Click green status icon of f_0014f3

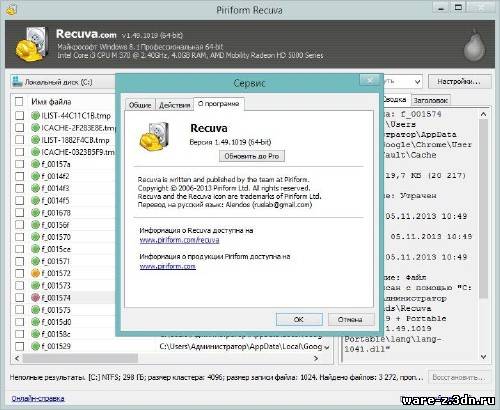pyautogui.click(x=35, y=188)
